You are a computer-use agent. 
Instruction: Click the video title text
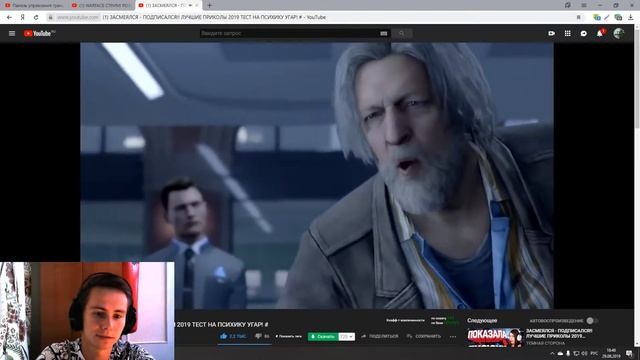(x=221, y=324)
